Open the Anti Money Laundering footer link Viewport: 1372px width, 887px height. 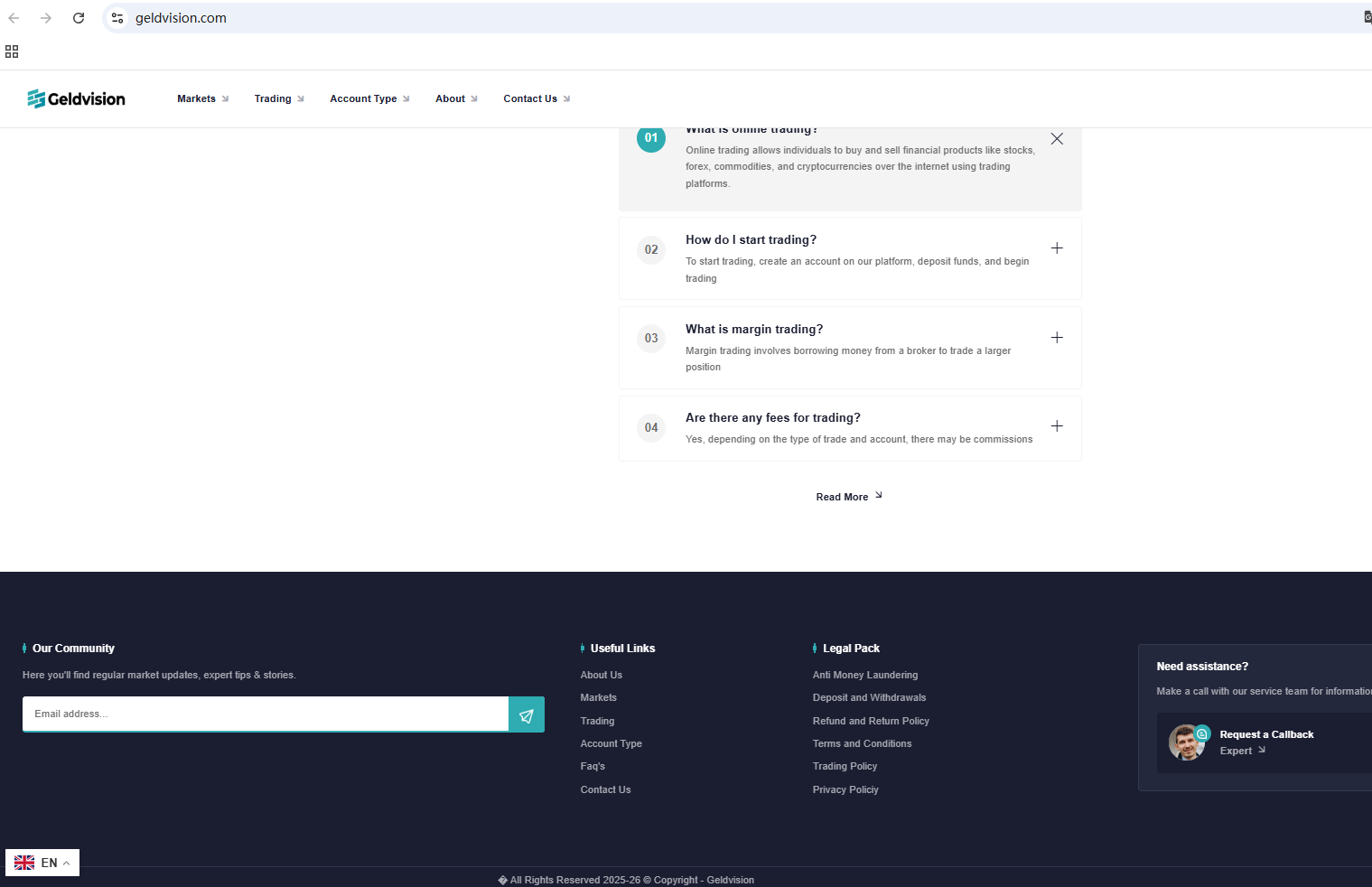pos(864,675)
